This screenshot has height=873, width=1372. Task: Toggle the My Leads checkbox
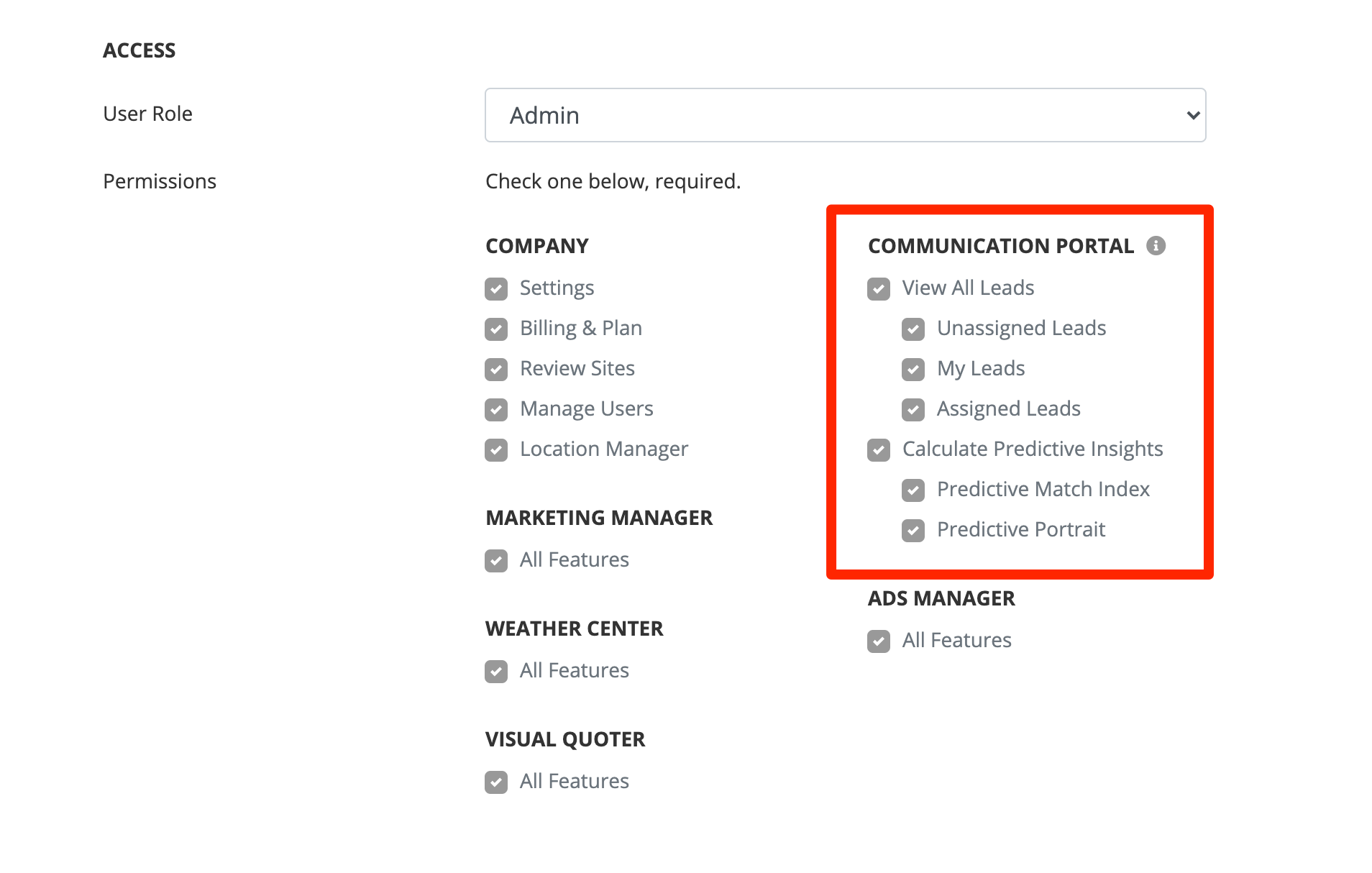913,370
